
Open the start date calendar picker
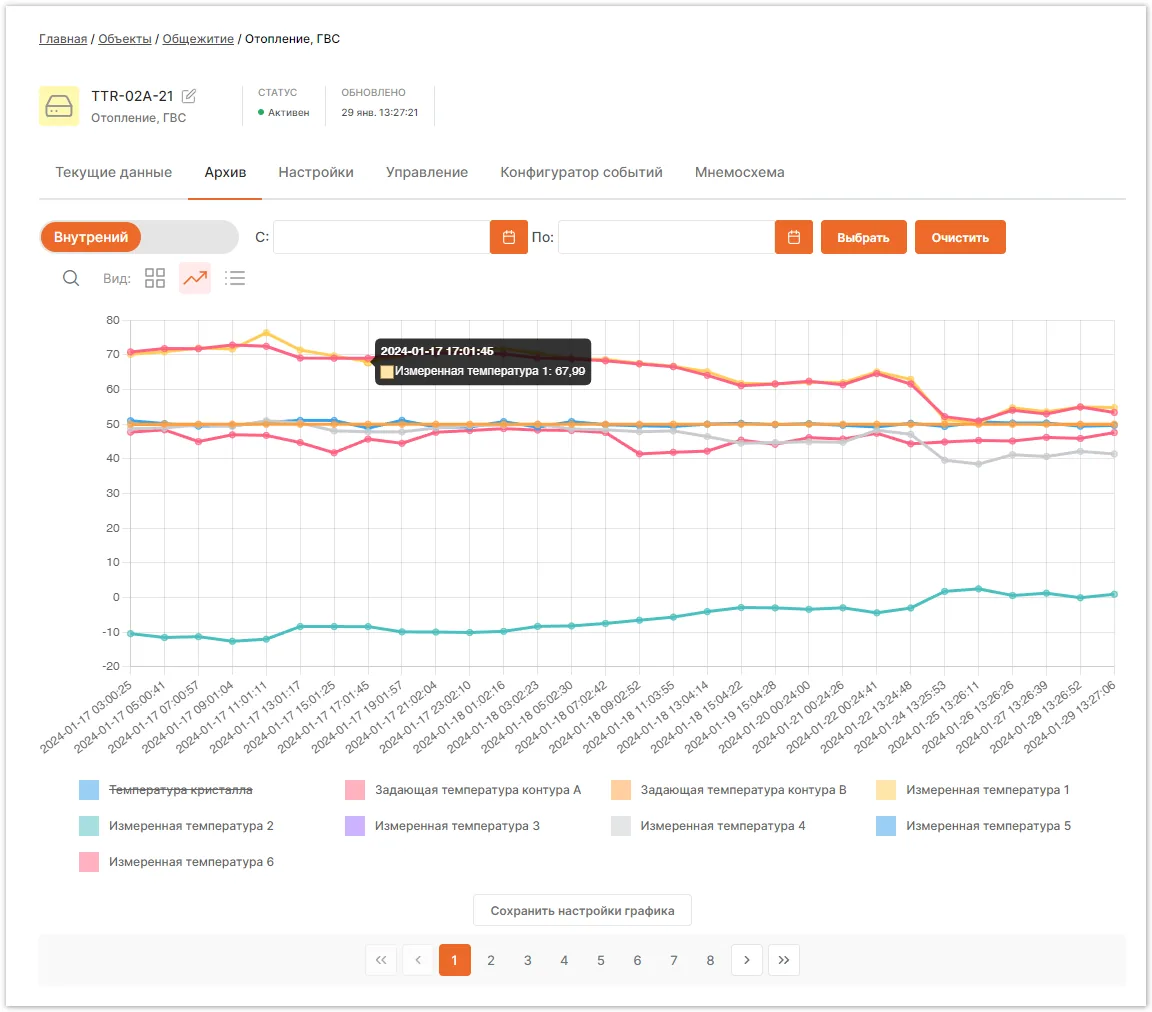coord(508,237)
